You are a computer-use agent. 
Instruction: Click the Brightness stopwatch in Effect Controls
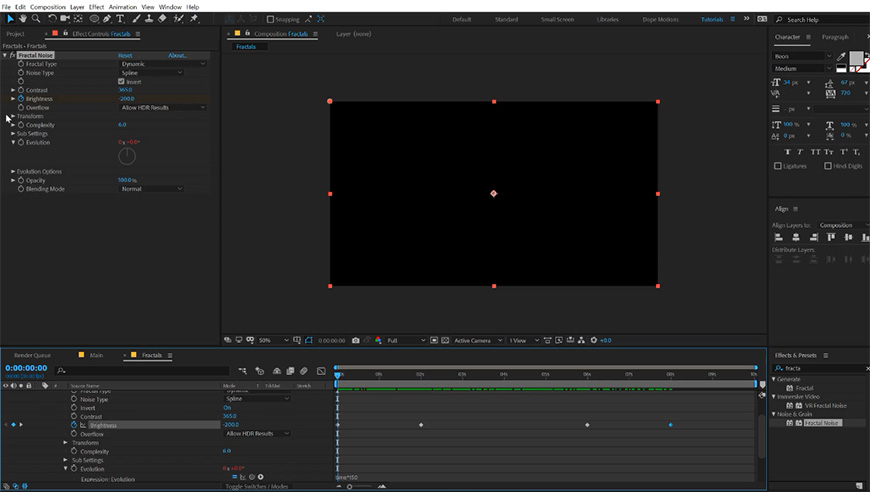click(x=21, y=99)
